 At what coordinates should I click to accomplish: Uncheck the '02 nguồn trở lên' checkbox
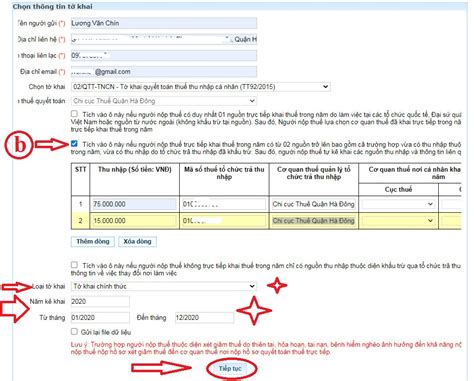point(74,144)
